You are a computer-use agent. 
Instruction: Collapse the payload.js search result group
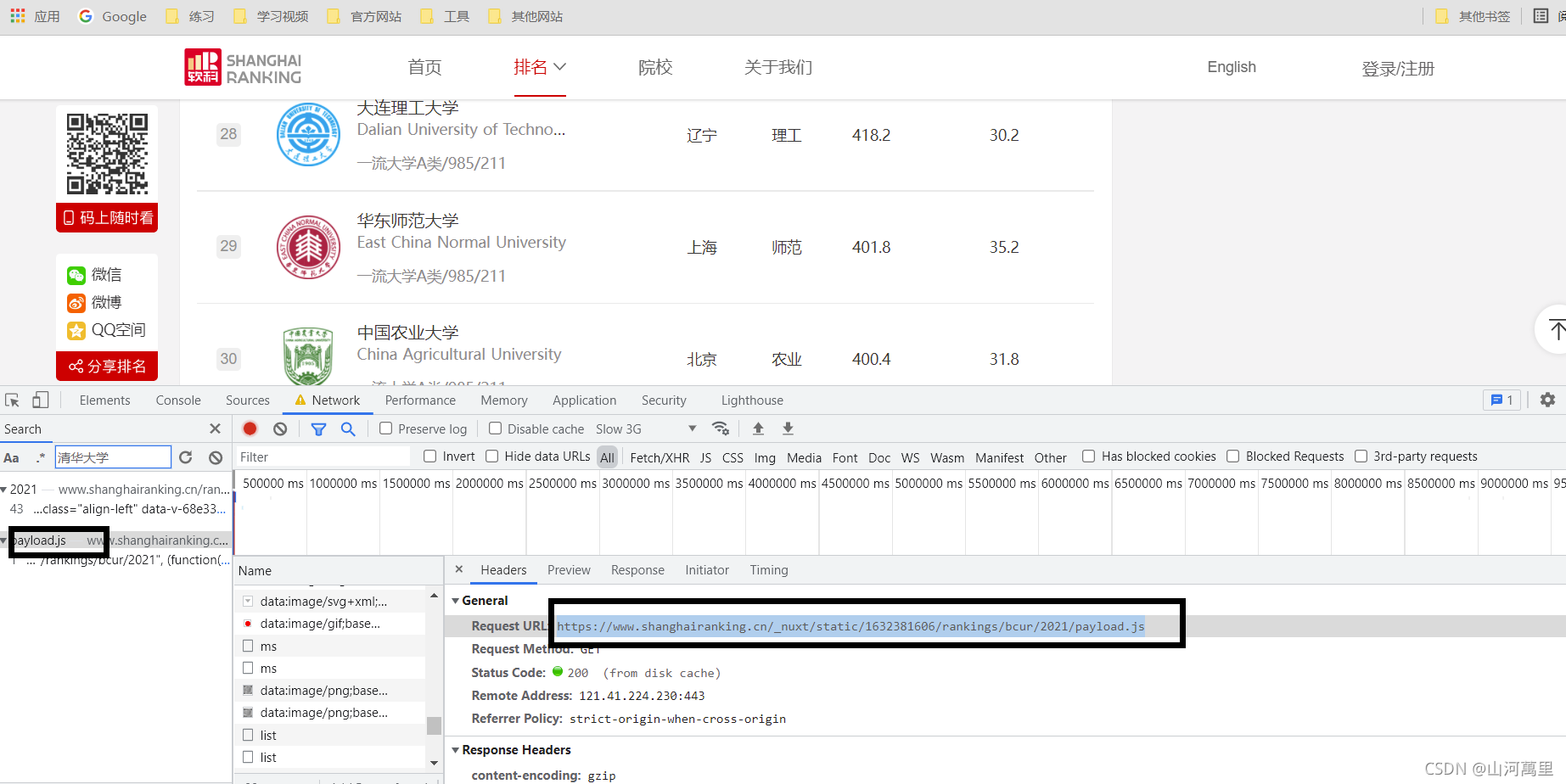pos(4,540)
